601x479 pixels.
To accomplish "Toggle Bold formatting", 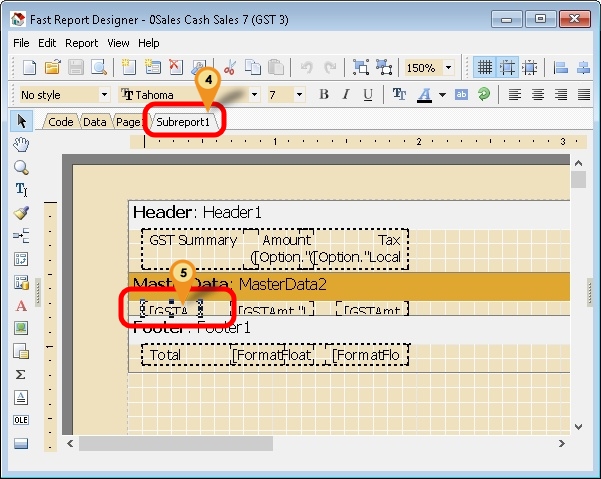I will 324,95.
